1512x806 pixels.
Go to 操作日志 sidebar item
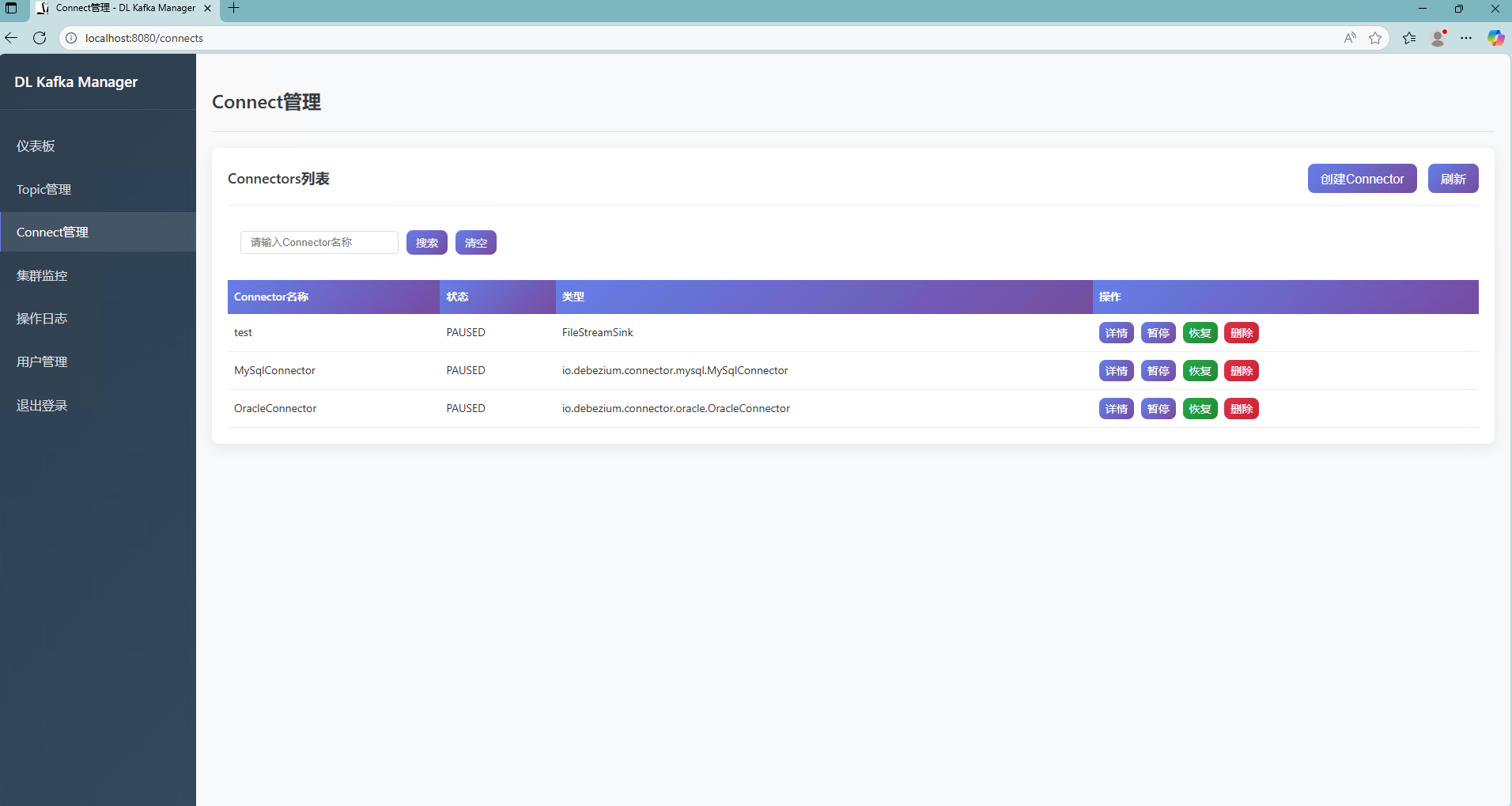(98, 319)
